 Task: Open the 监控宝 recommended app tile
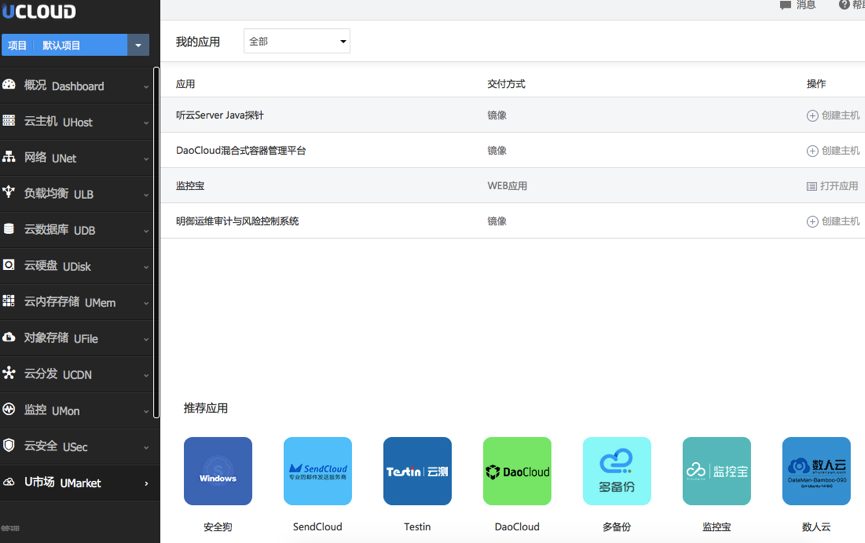pos(717,471)
